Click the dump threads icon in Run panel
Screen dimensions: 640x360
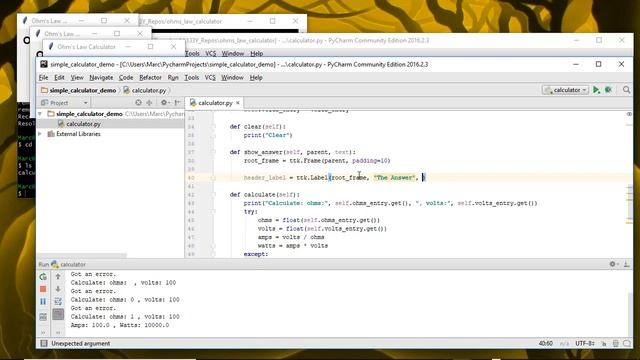[43, 316]
